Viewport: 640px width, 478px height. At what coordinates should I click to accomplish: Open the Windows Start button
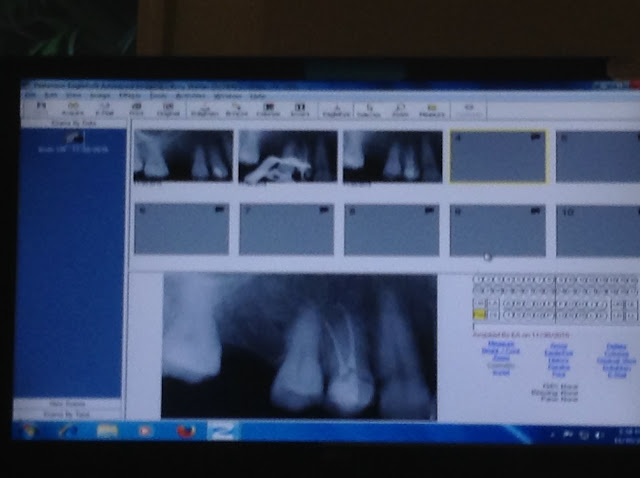pos(29,430)
